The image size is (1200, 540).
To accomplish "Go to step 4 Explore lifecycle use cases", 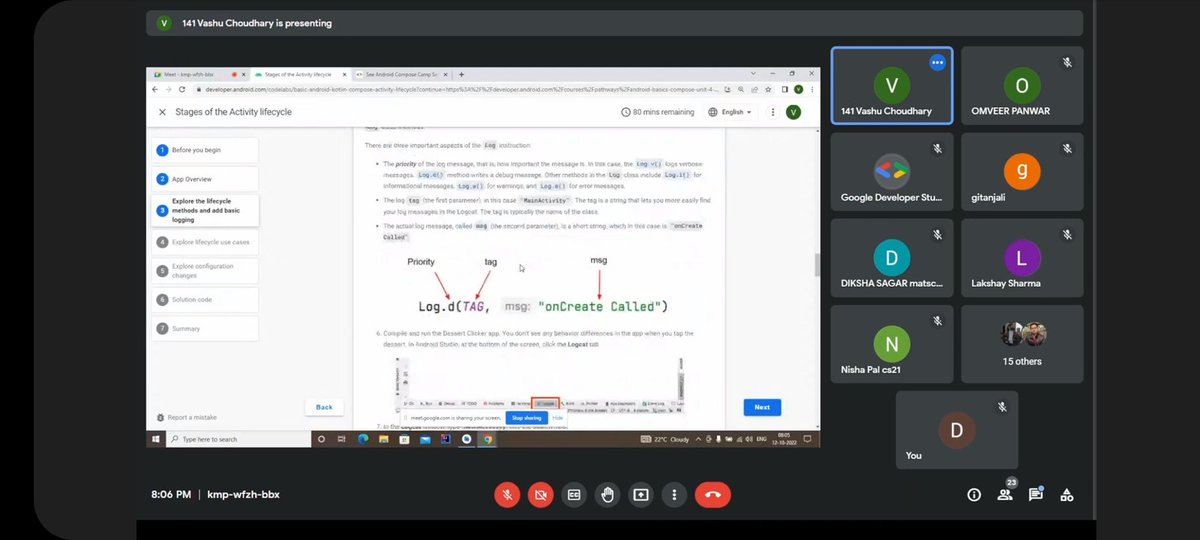I will tap(204, 242).
